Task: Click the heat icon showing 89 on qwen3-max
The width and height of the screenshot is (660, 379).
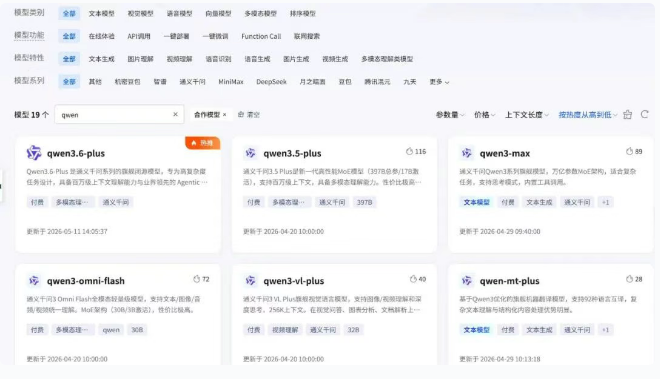Action: point(629,151)
